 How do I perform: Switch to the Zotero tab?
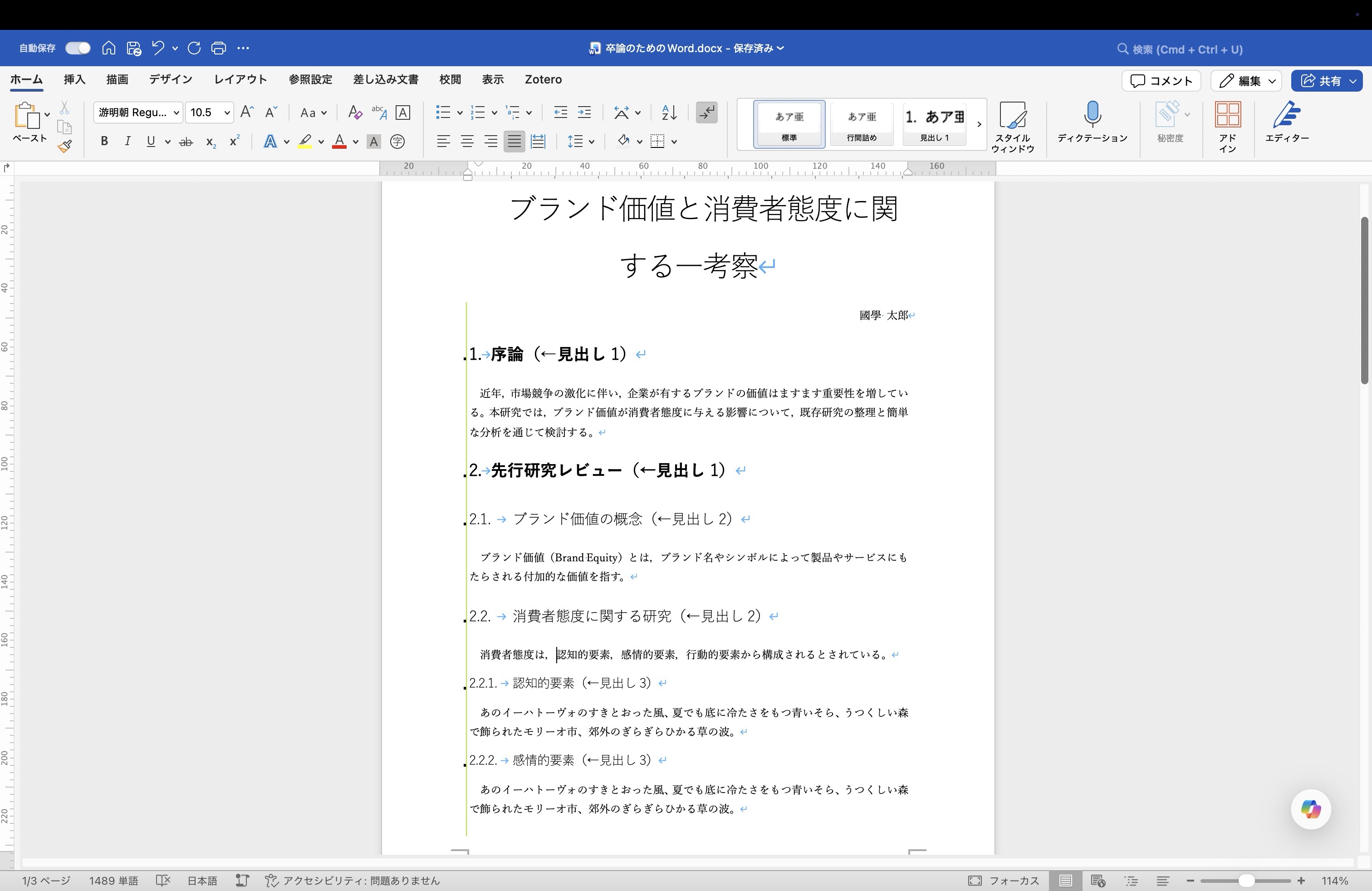pos(543,79)
